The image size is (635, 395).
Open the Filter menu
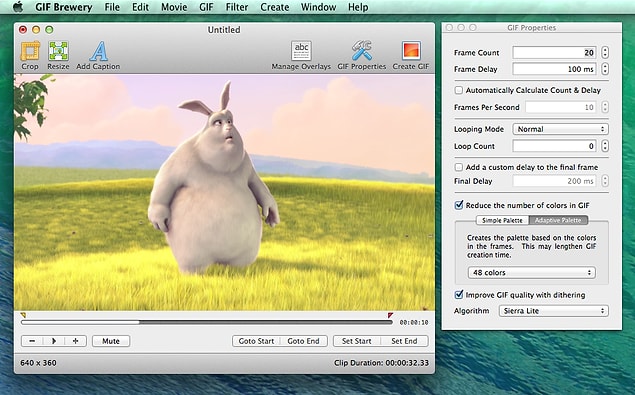click(x=237, y=7)
